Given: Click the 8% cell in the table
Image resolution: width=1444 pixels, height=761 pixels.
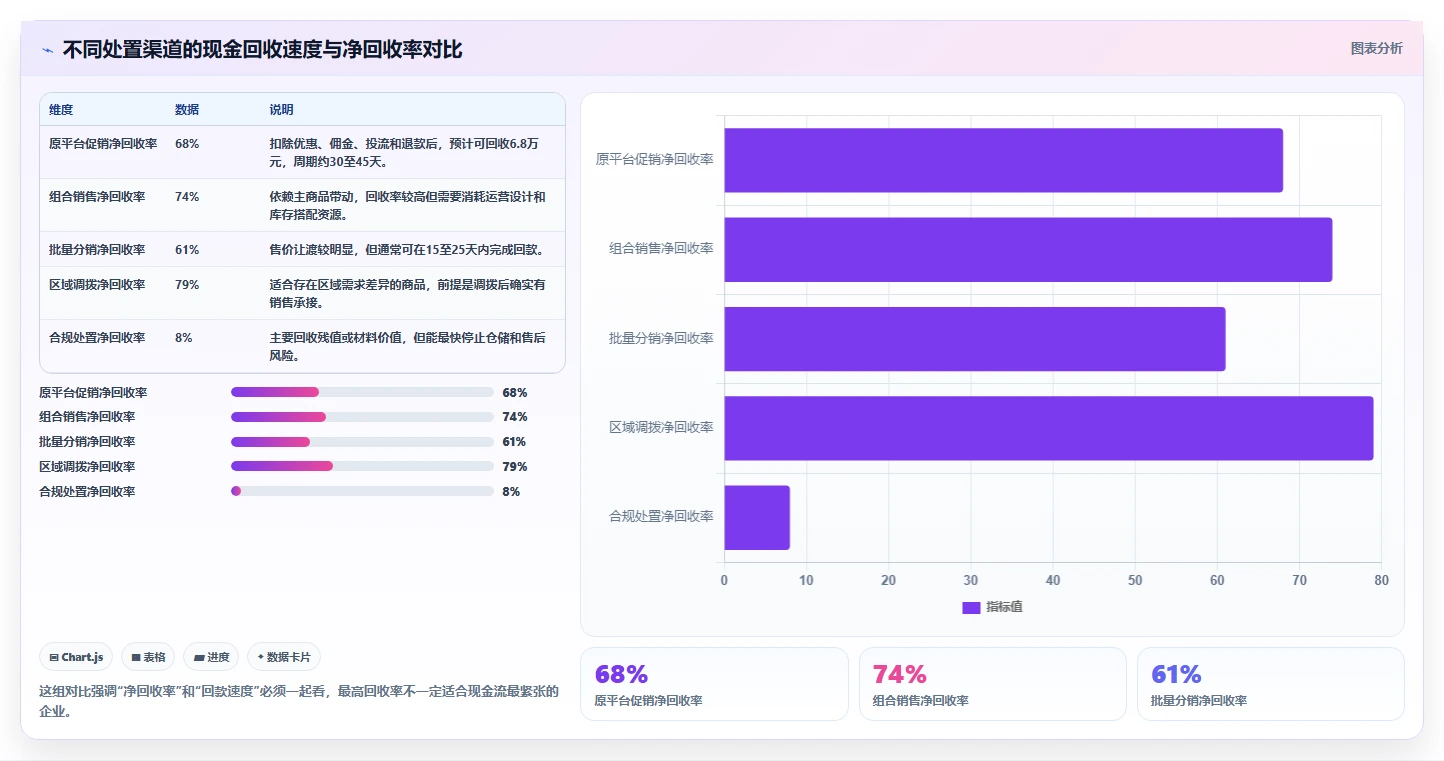Looking at the screenshot, I should (184, 338).
